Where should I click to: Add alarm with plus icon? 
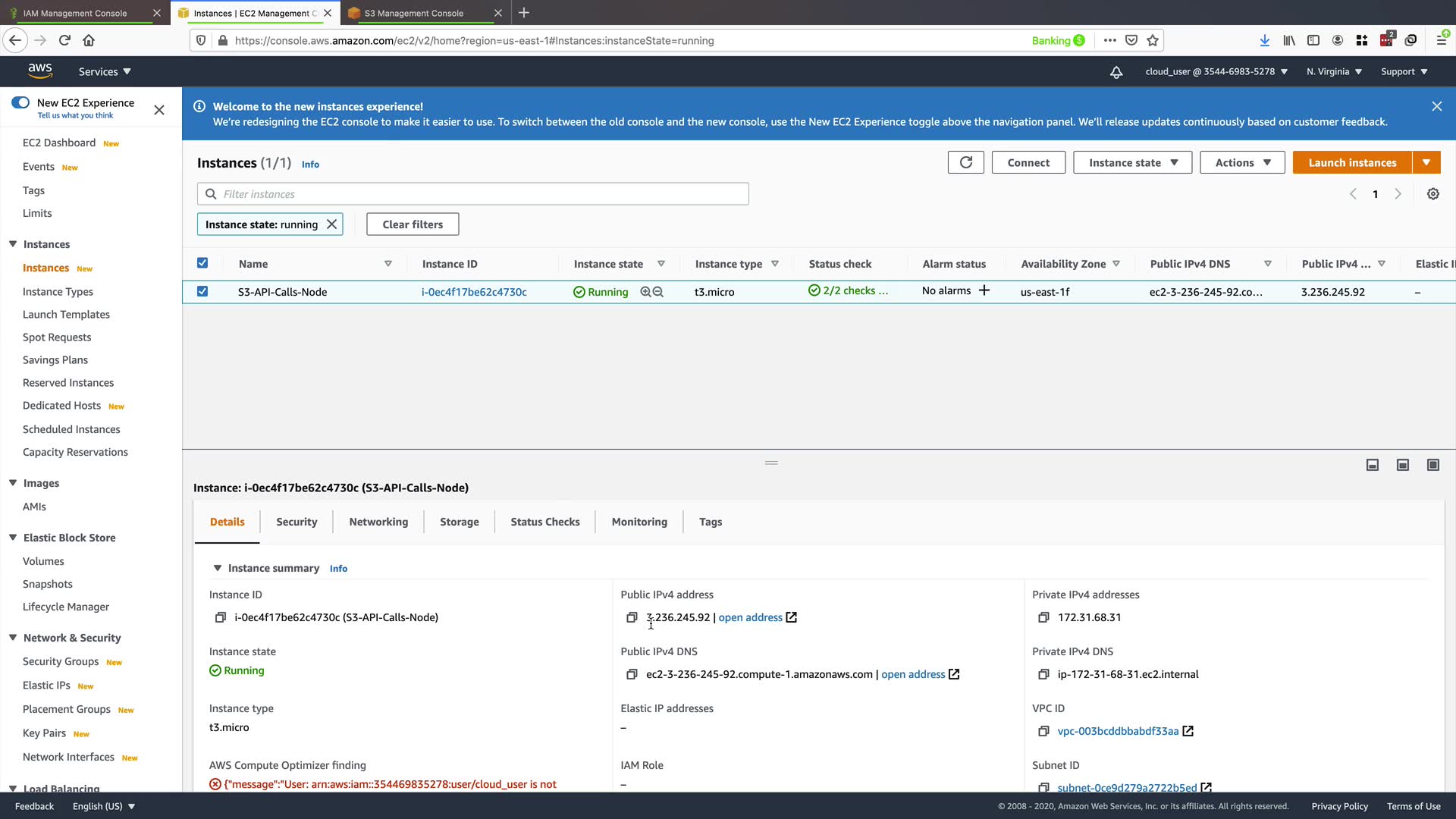(x=984, y=290)
